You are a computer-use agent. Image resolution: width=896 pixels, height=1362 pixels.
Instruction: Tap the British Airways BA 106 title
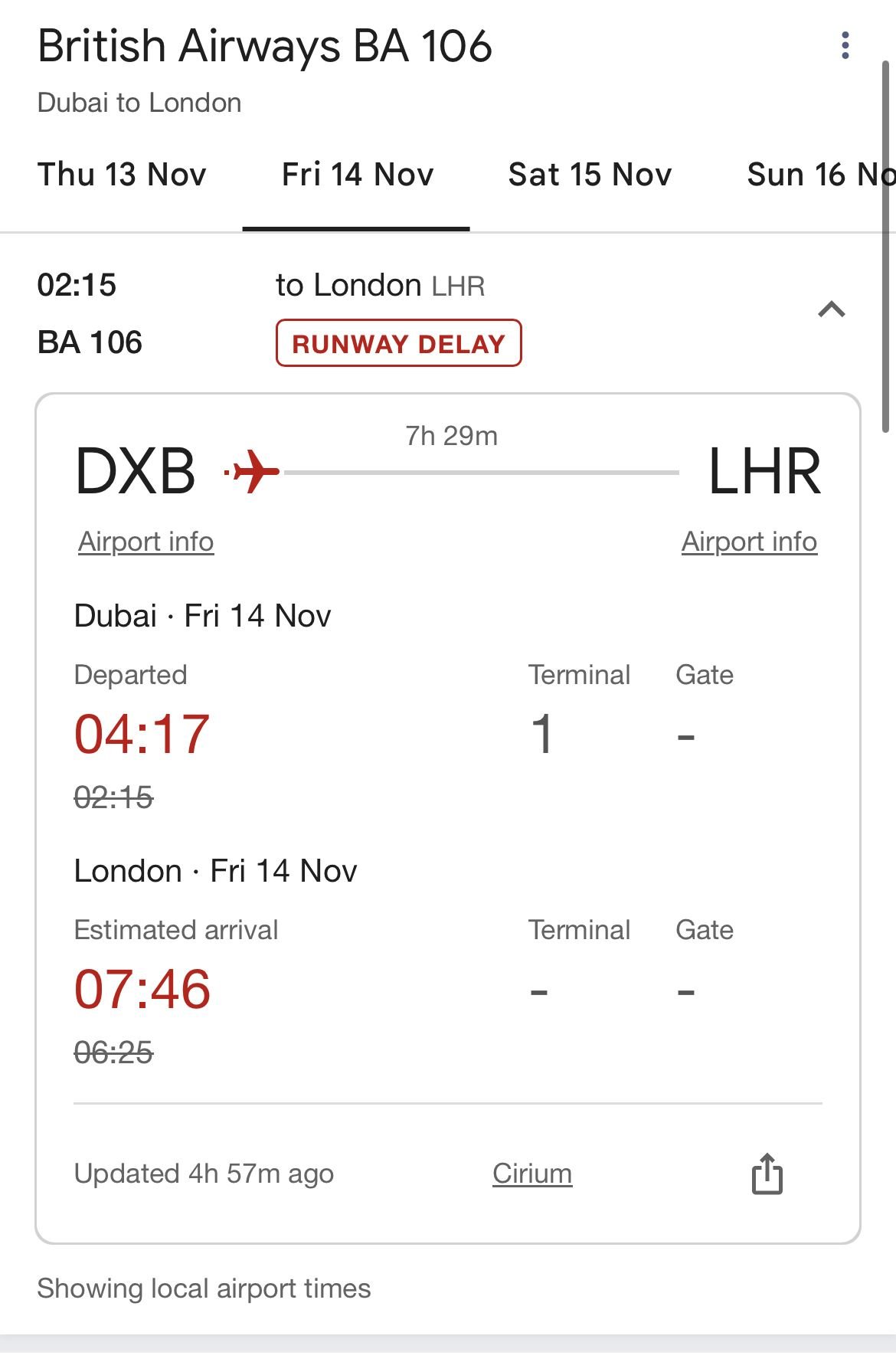264,46
